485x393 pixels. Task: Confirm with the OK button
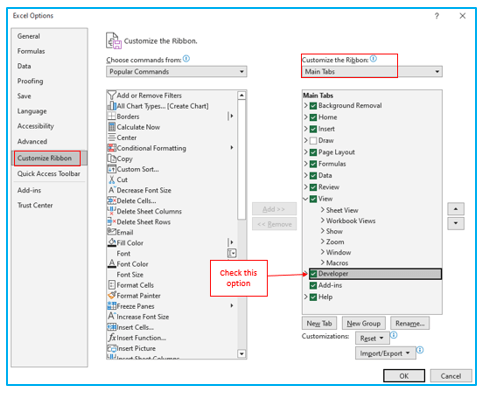pos(404,376)
